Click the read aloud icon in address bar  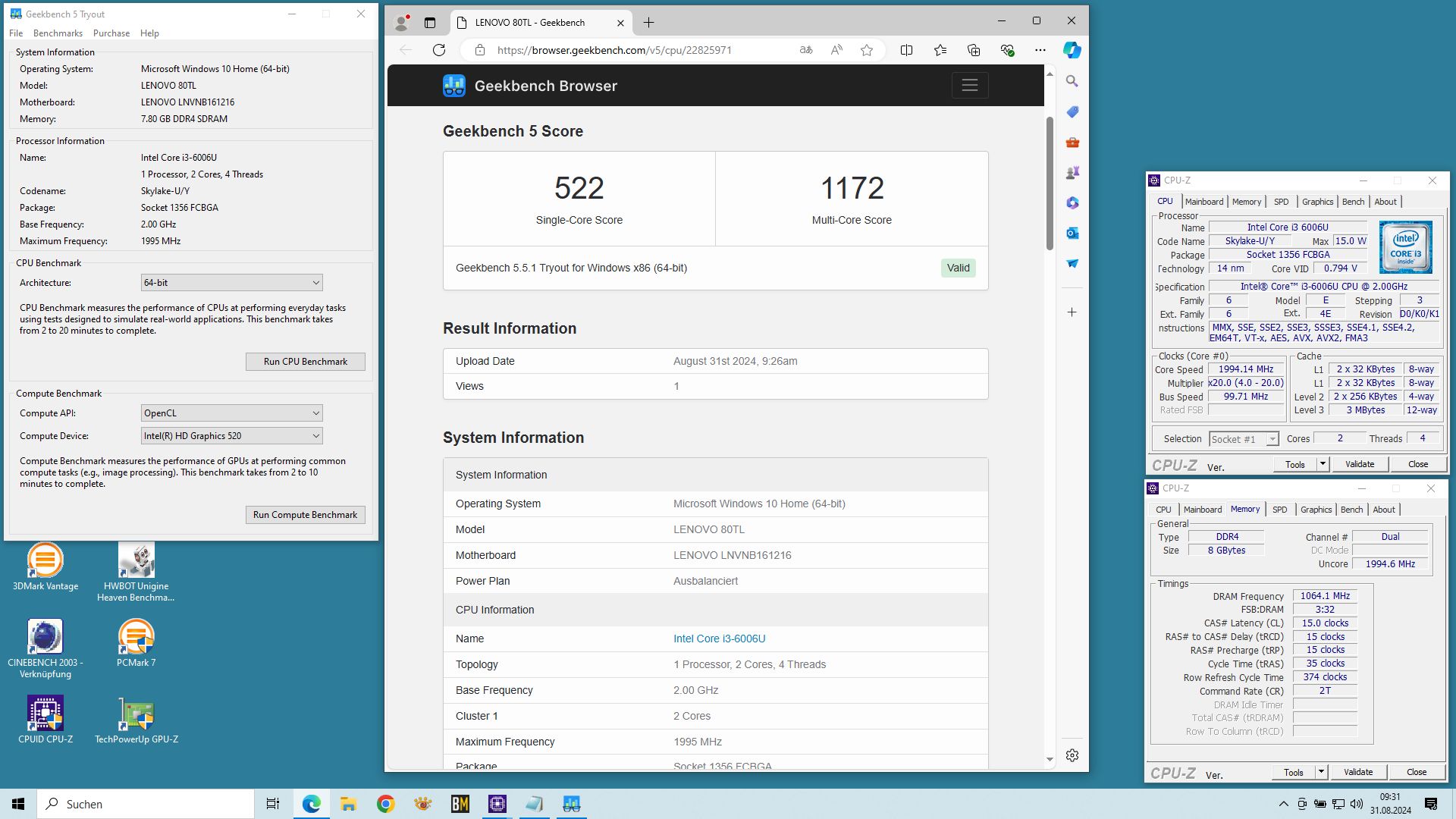pyautogui.click(x=836, y=50)
